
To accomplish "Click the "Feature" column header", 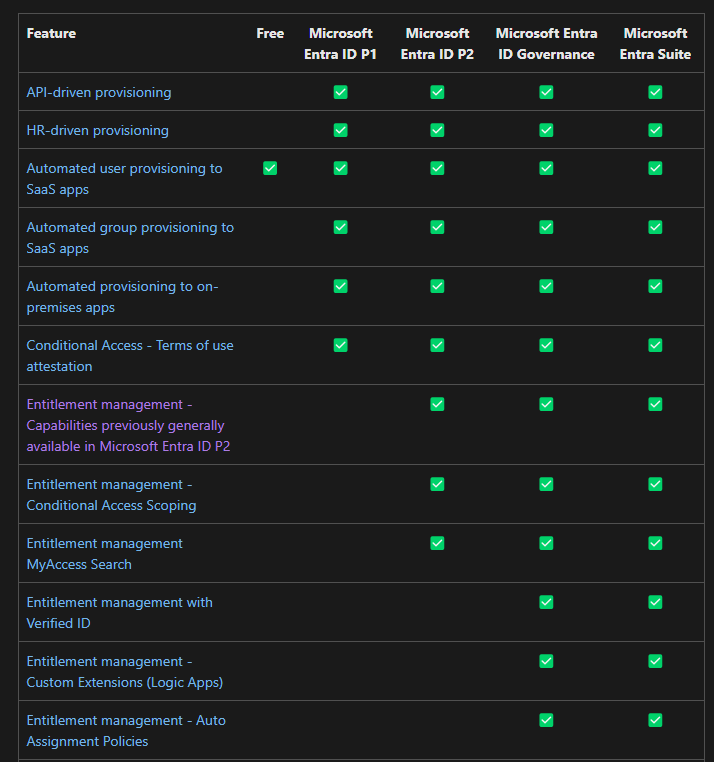I will 51,34.
